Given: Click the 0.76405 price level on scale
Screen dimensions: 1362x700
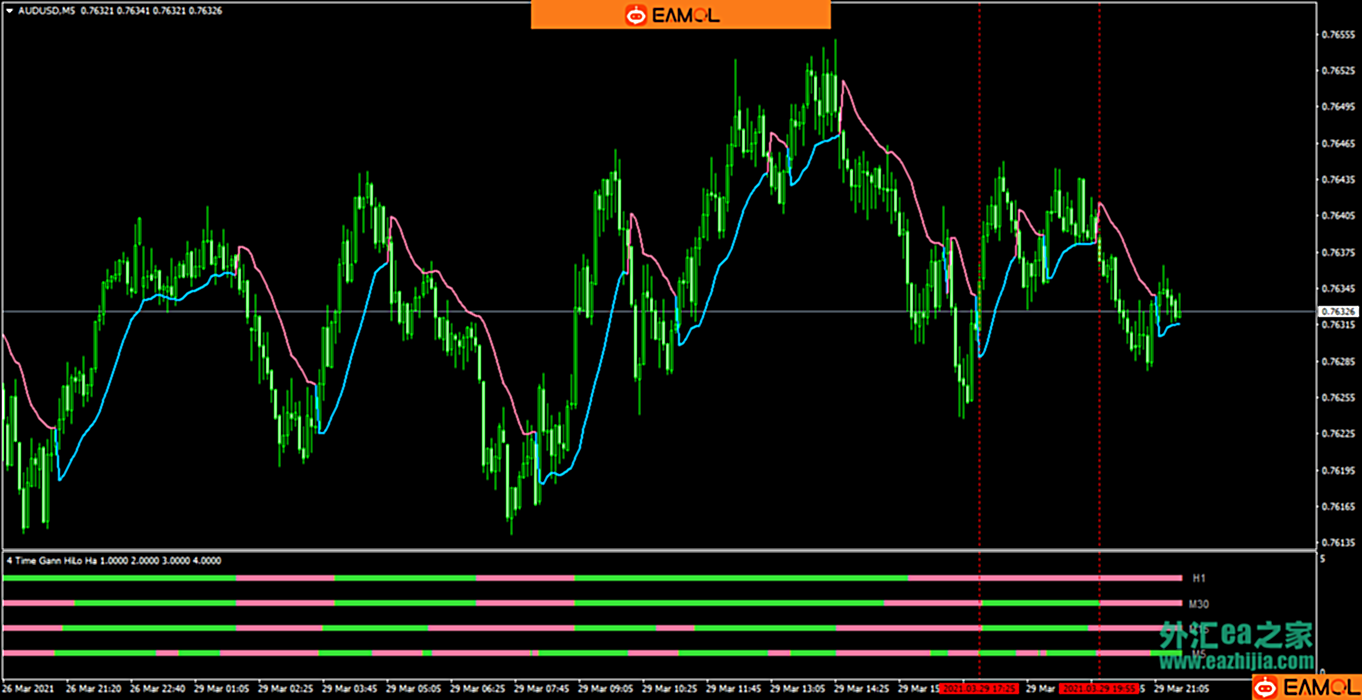Looking at the screenshot, I should point(1338,216).
